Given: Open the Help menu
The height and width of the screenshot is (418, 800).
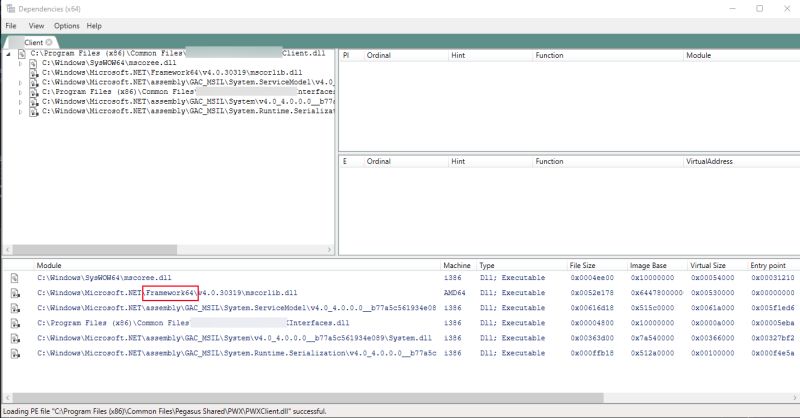Looking at the screenshot, I should pos(94,26).
